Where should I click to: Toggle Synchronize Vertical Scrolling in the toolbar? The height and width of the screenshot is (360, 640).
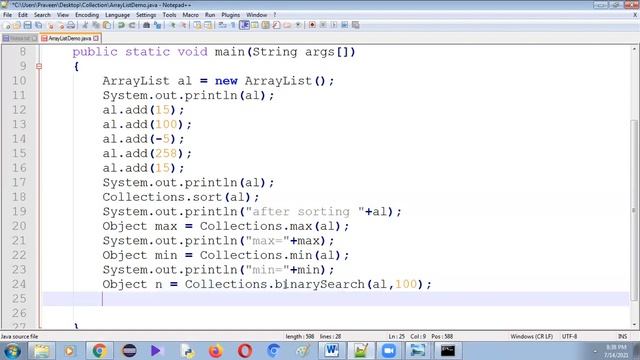coord(197,25)
